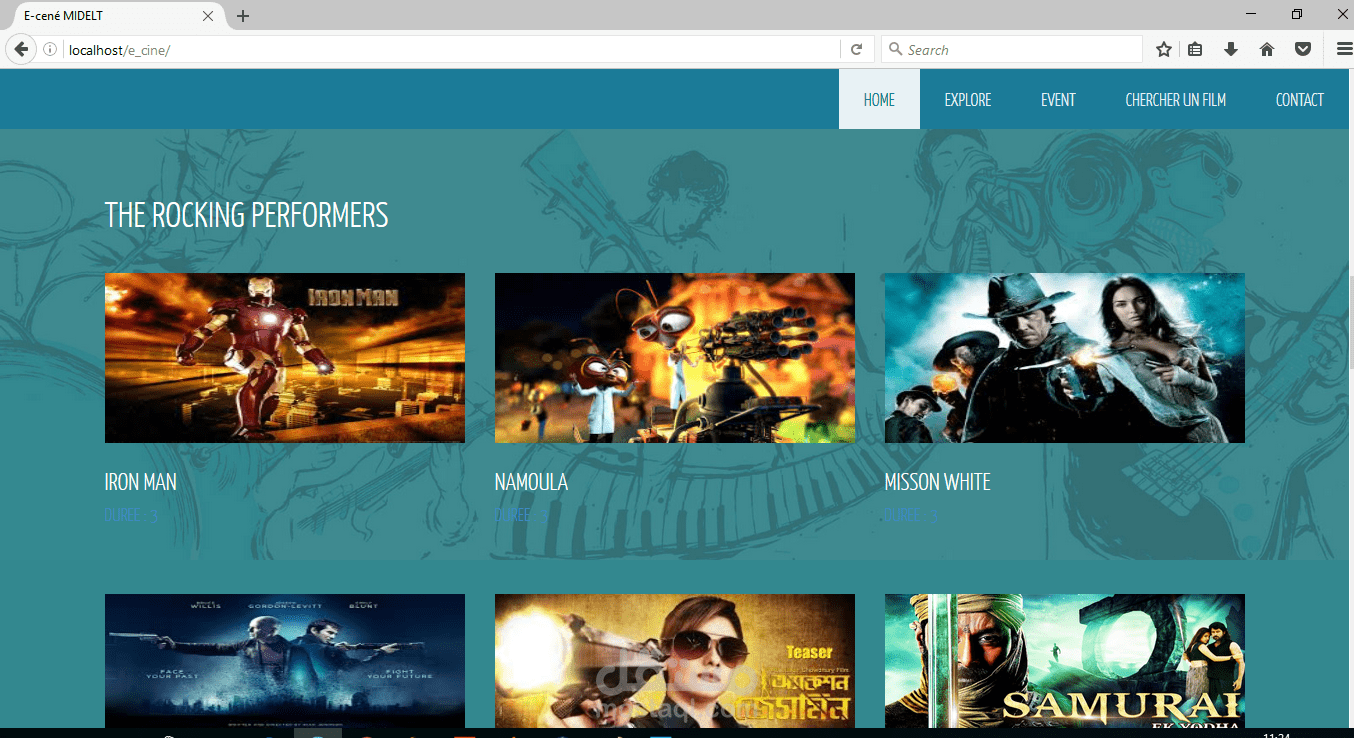This screenshot has width=1354, height=738.
Task: Open the Namoula ant movie poster
Action: [x=675, y=358]
